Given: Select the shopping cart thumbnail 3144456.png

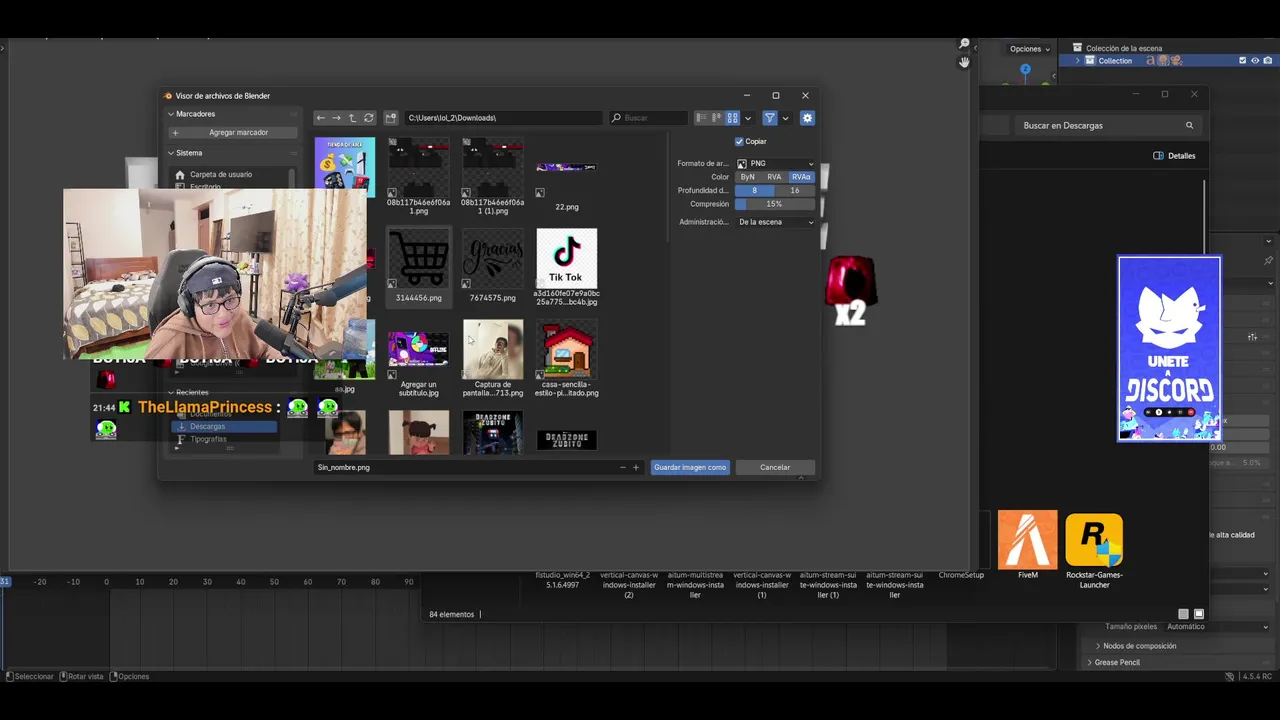Looking at the screenshot, I should (419, 266).
